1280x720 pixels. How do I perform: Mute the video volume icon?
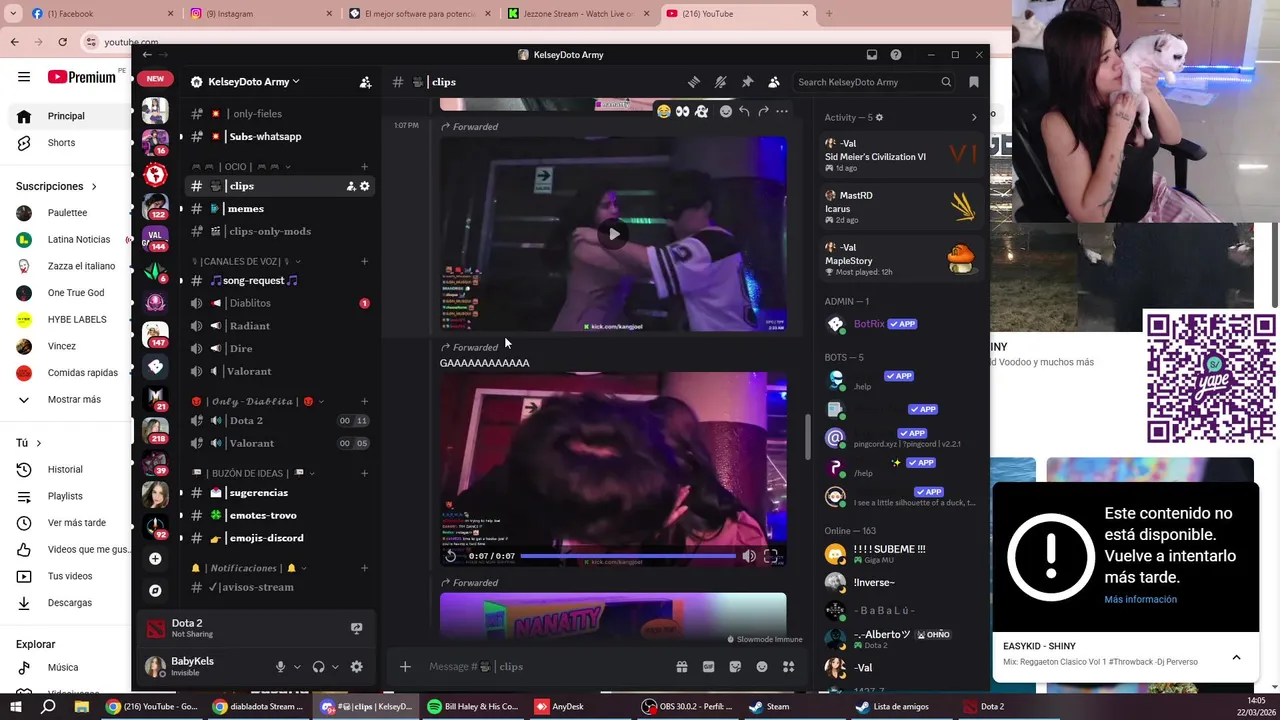pos(749,556)
